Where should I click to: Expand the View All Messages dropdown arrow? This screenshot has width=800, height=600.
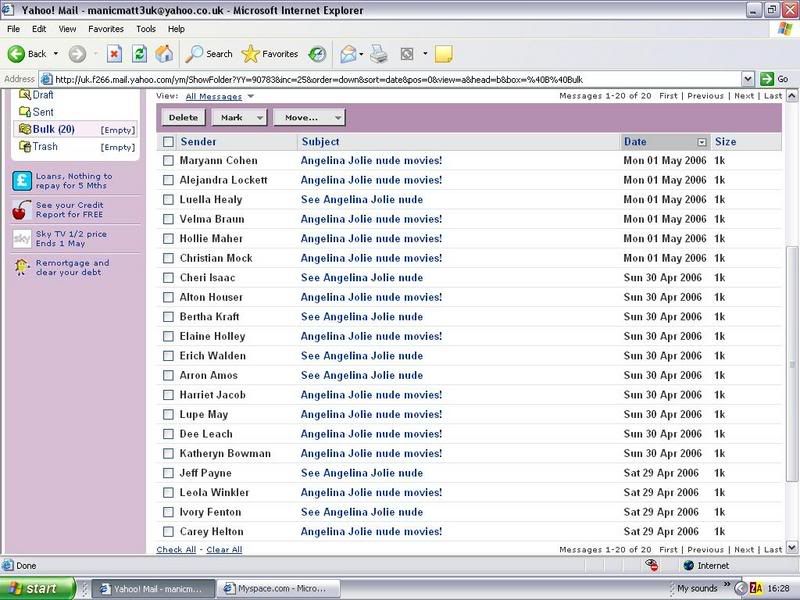(x=251, y=96)
